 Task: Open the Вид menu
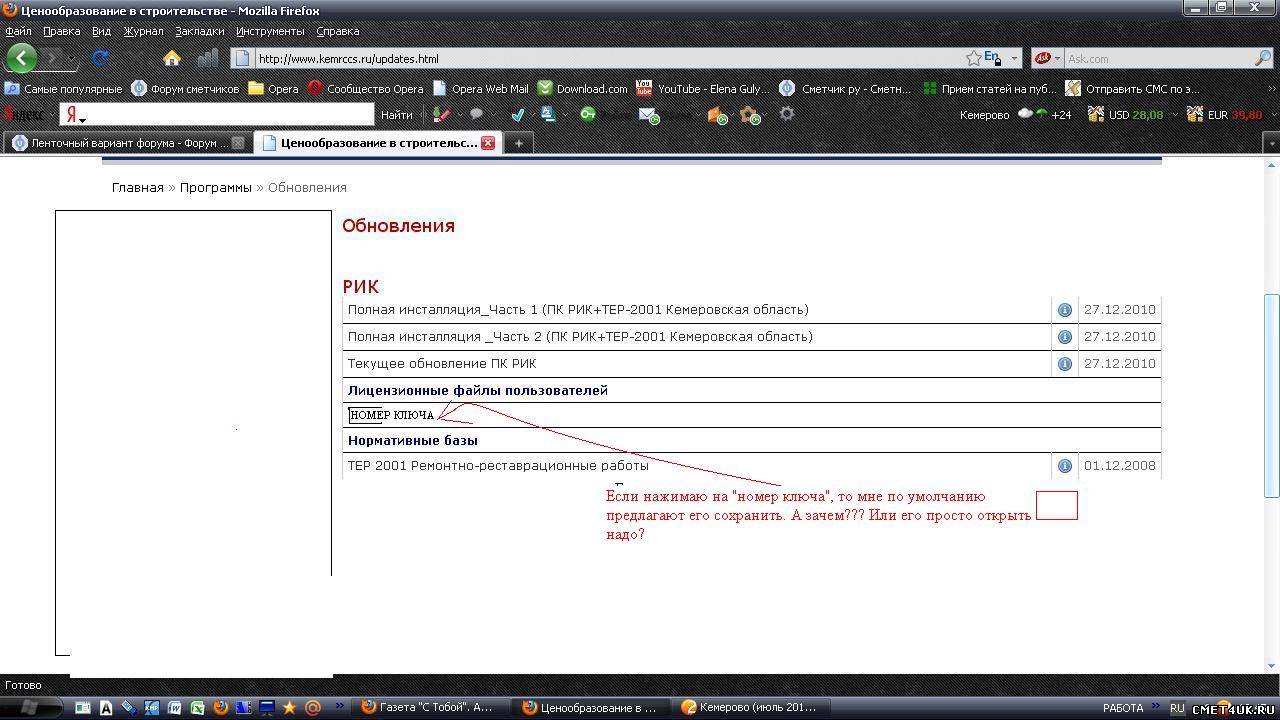click(x=101, y=31)
